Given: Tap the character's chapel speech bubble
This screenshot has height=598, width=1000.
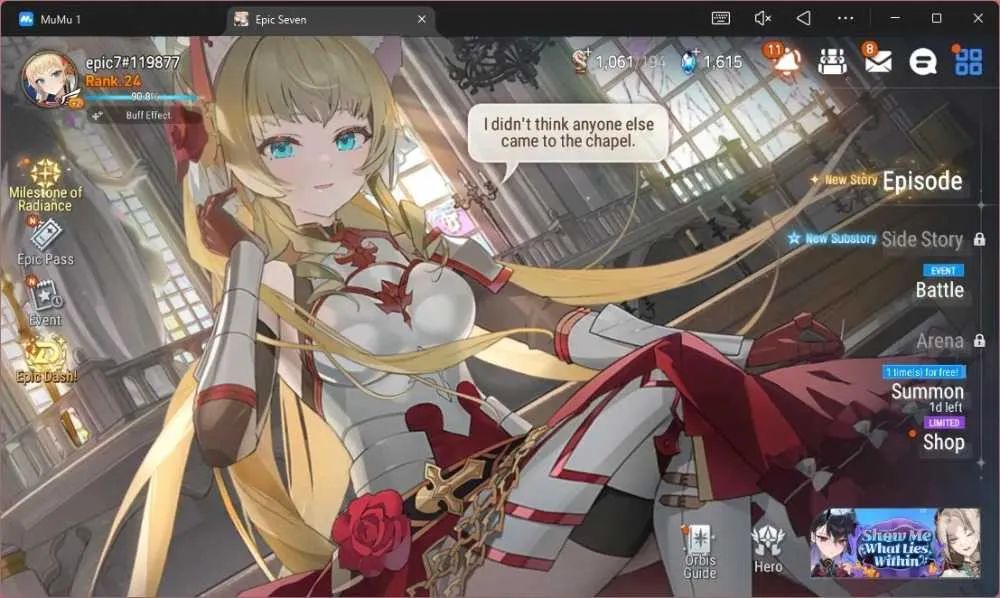Looking at the screenshot, I should click(x=568, y=133).
